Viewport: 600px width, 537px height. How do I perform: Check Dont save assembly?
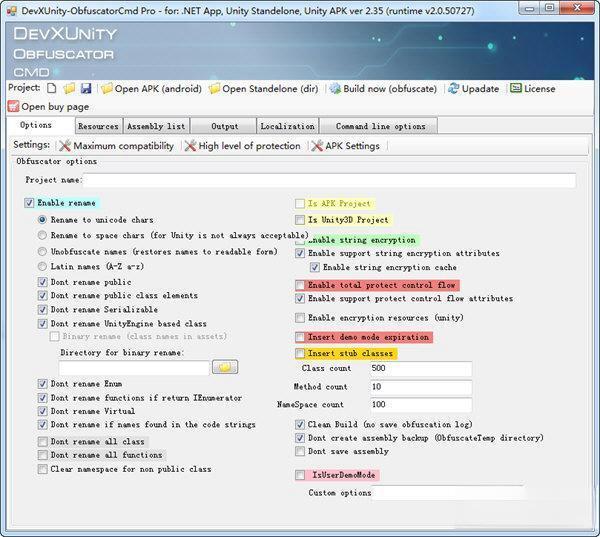pyautogui.click(x=300, y=451)
